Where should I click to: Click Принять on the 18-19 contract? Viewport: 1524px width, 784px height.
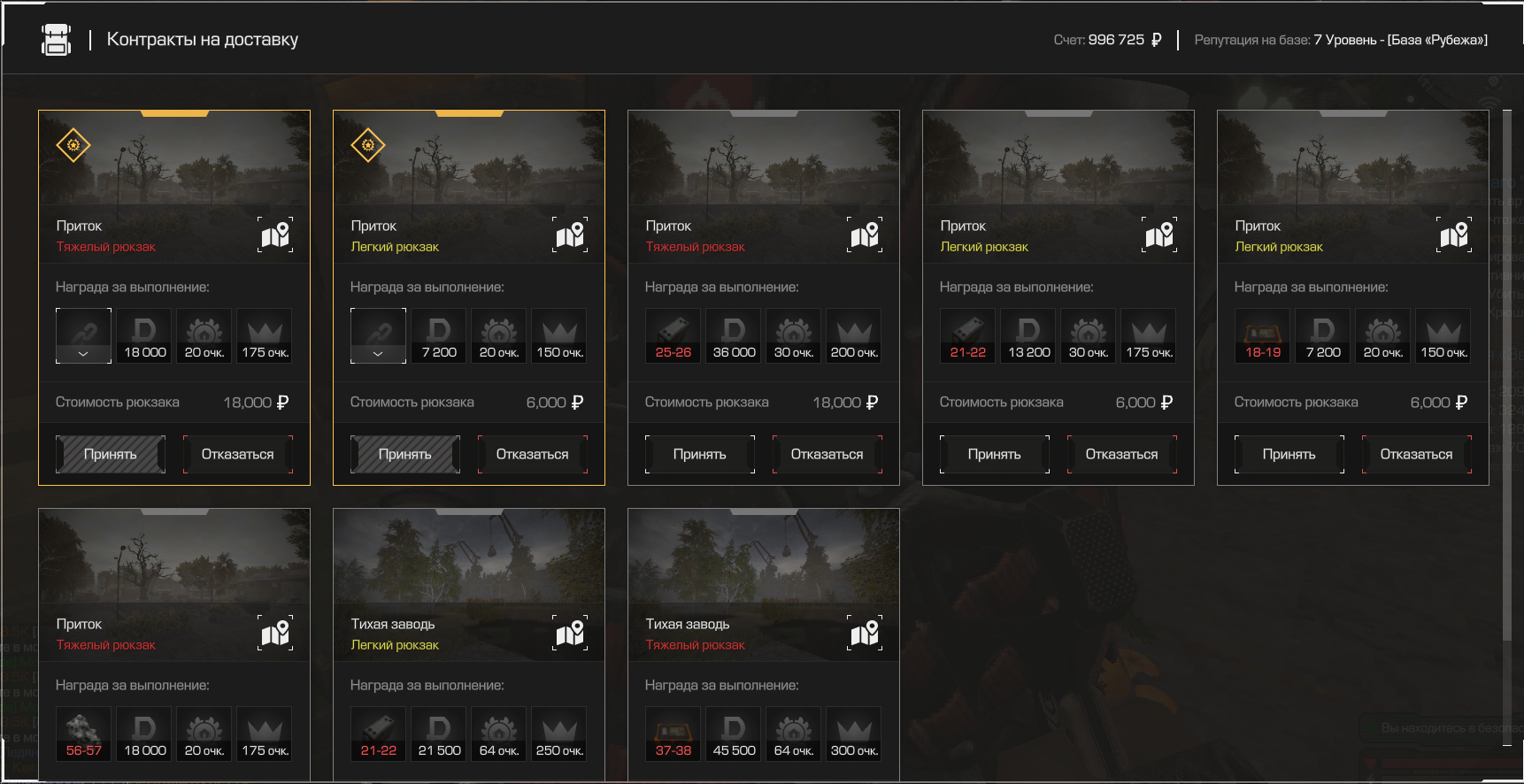click(1289, 454)
